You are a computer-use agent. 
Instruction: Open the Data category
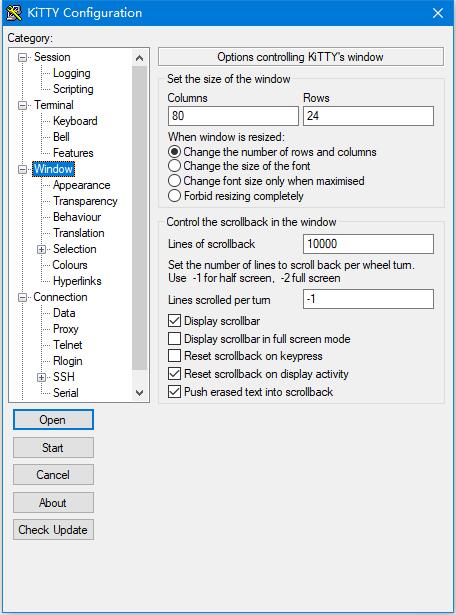(64, 313)
